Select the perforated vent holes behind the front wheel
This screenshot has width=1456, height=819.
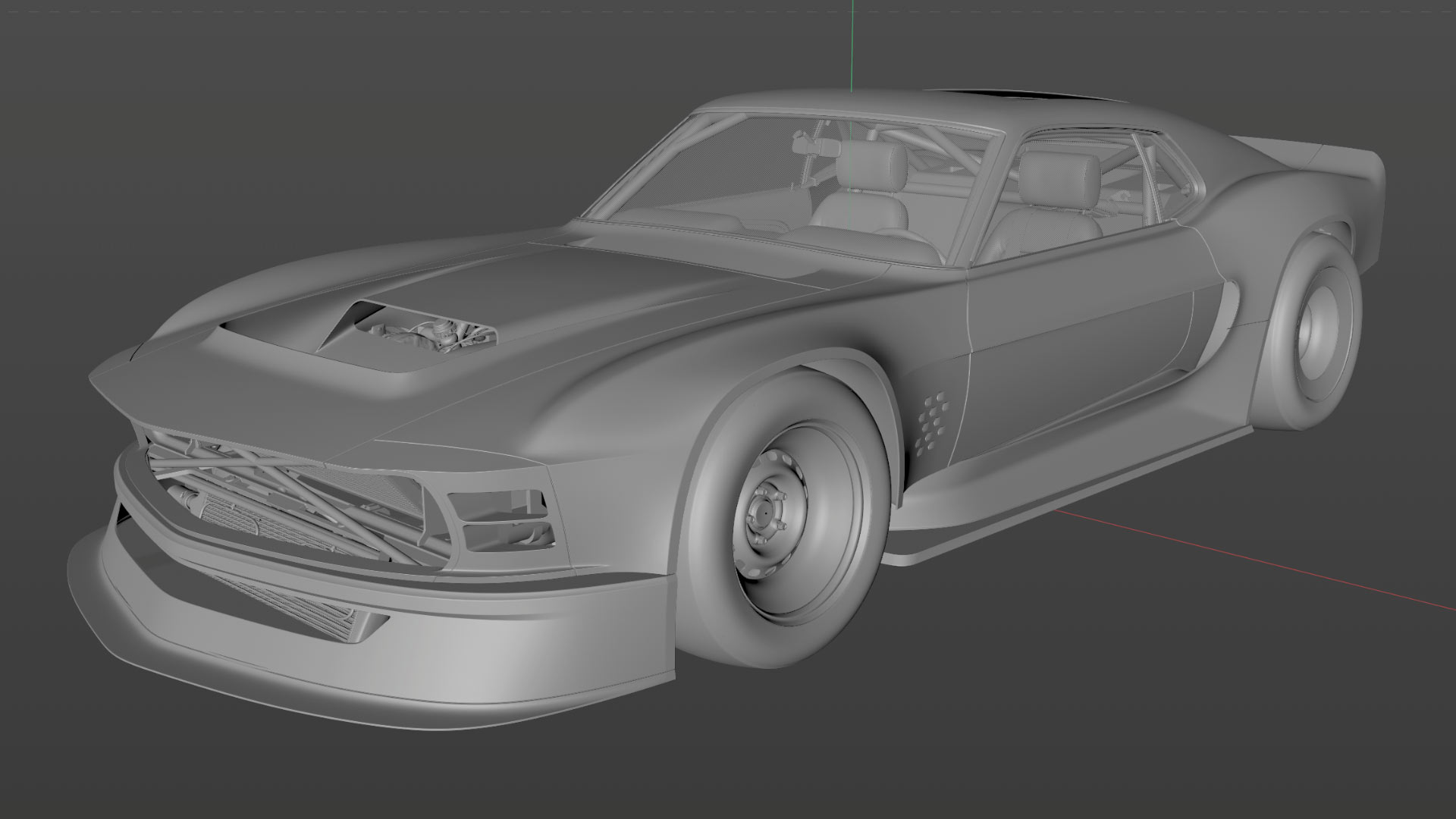(x=930, y=423)
